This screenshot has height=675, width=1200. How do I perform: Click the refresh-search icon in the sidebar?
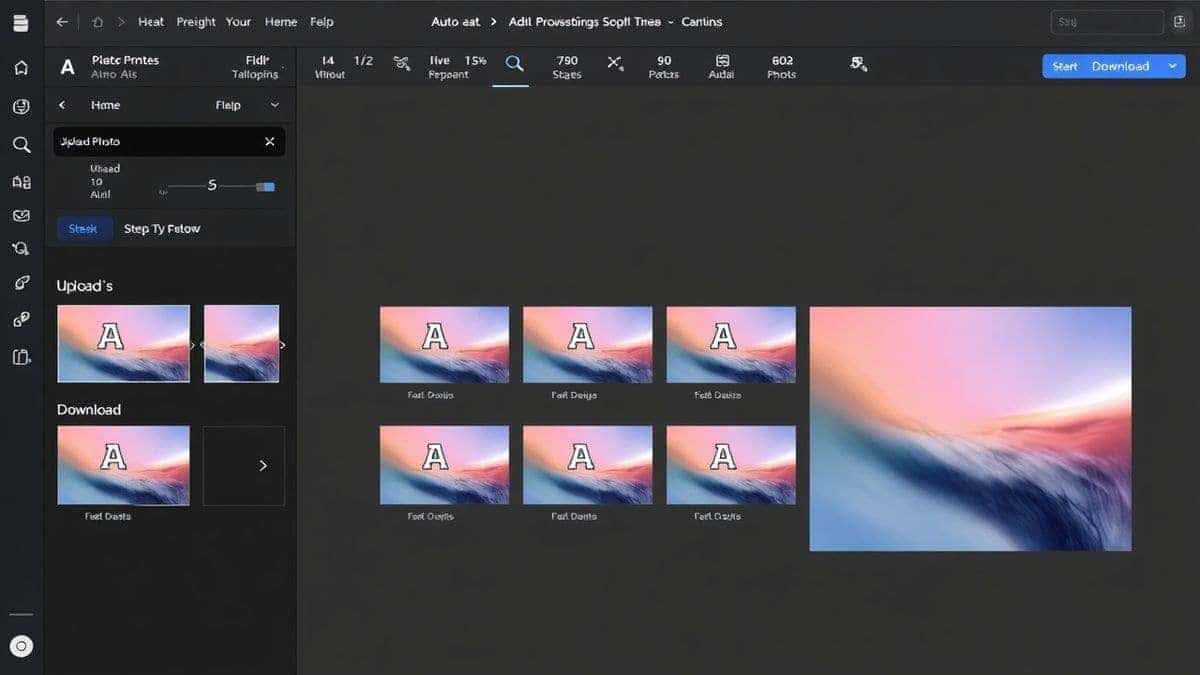tap(21, 249)
